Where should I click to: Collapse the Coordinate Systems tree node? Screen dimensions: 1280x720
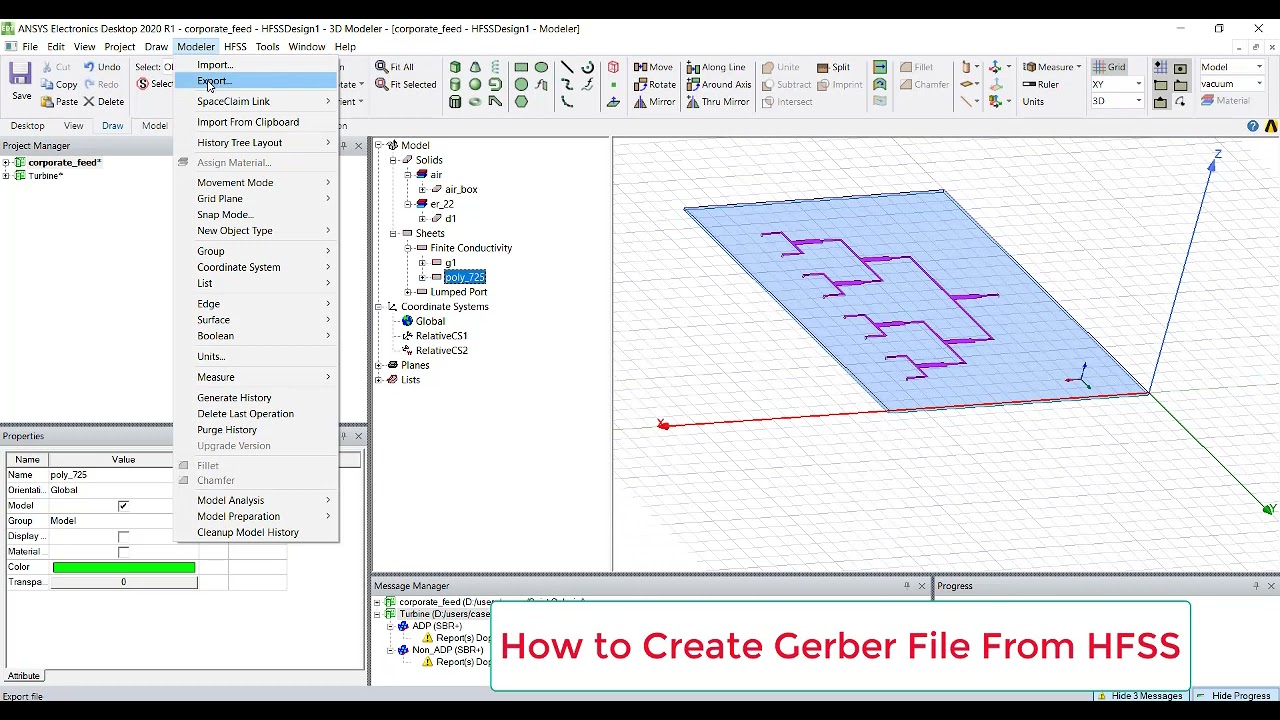[379, 307]
